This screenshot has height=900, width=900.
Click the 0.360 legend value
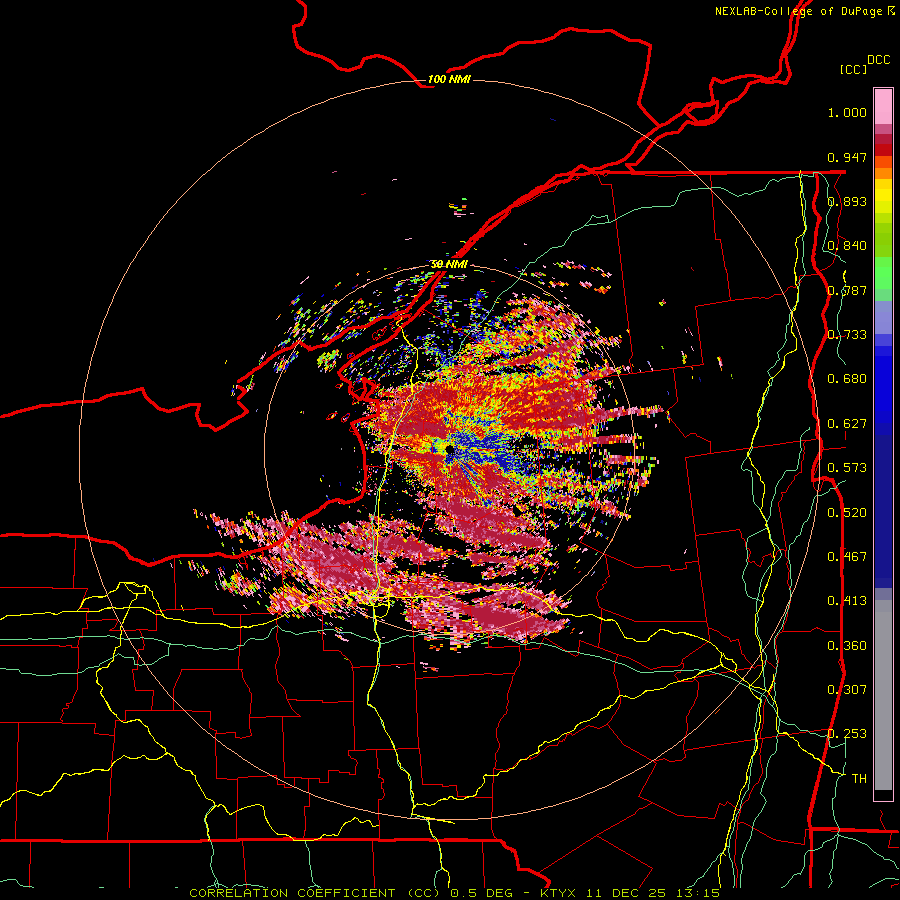pyautogui.click(x=847, y=646)
